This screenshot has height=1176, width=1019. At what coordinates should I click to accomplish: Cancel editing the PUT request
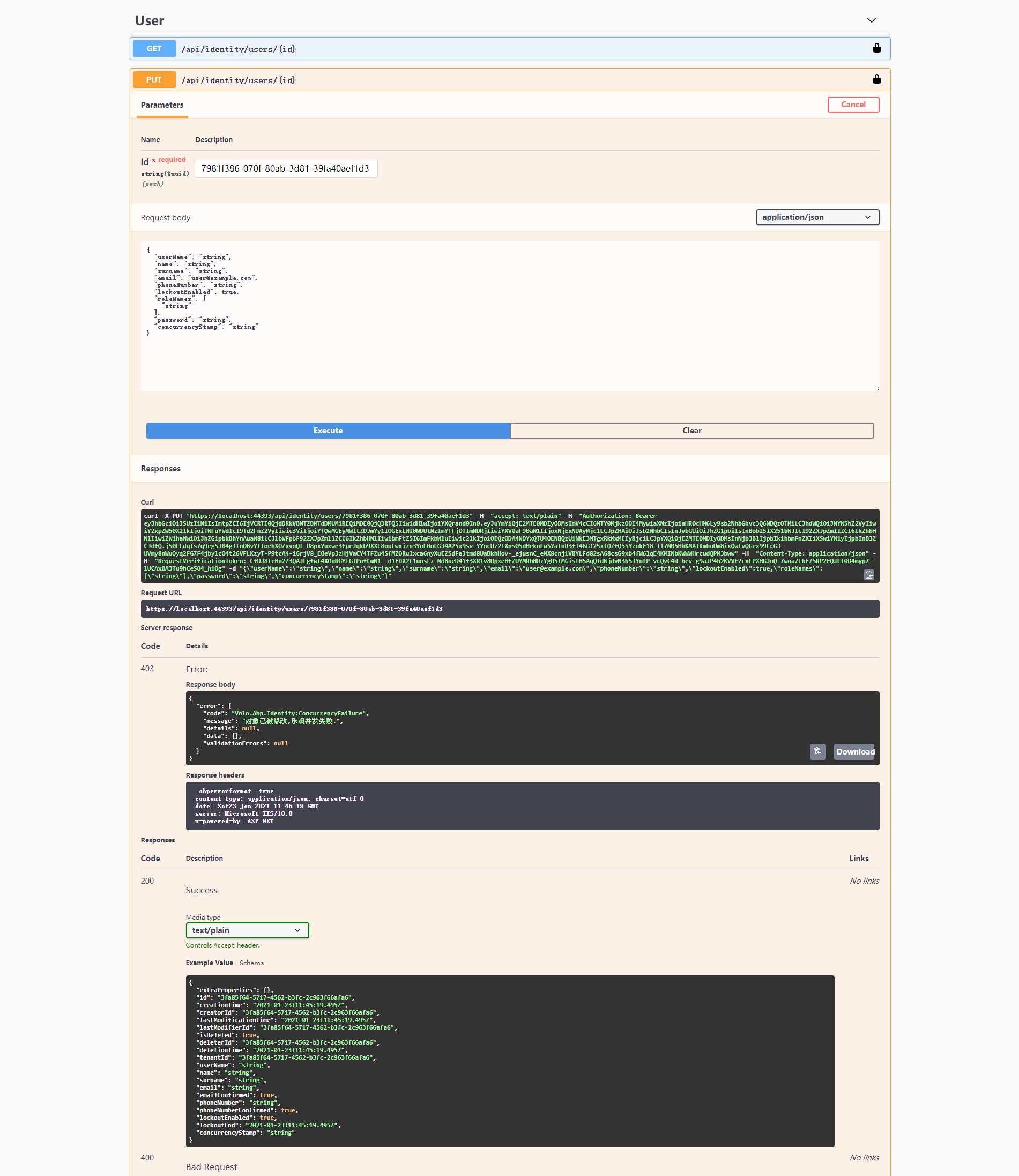(853, 104)
